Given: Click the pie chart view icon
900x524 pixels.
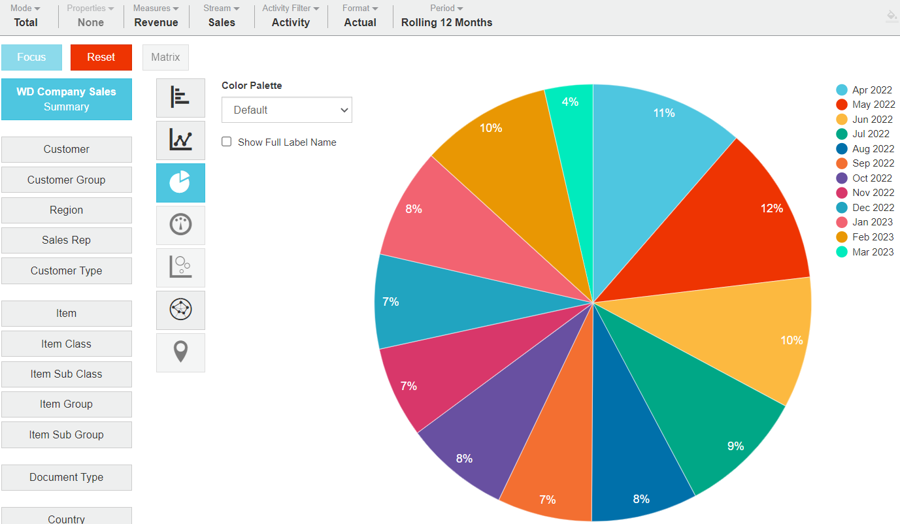Looking at the screenshot, I should coord(180,183).
